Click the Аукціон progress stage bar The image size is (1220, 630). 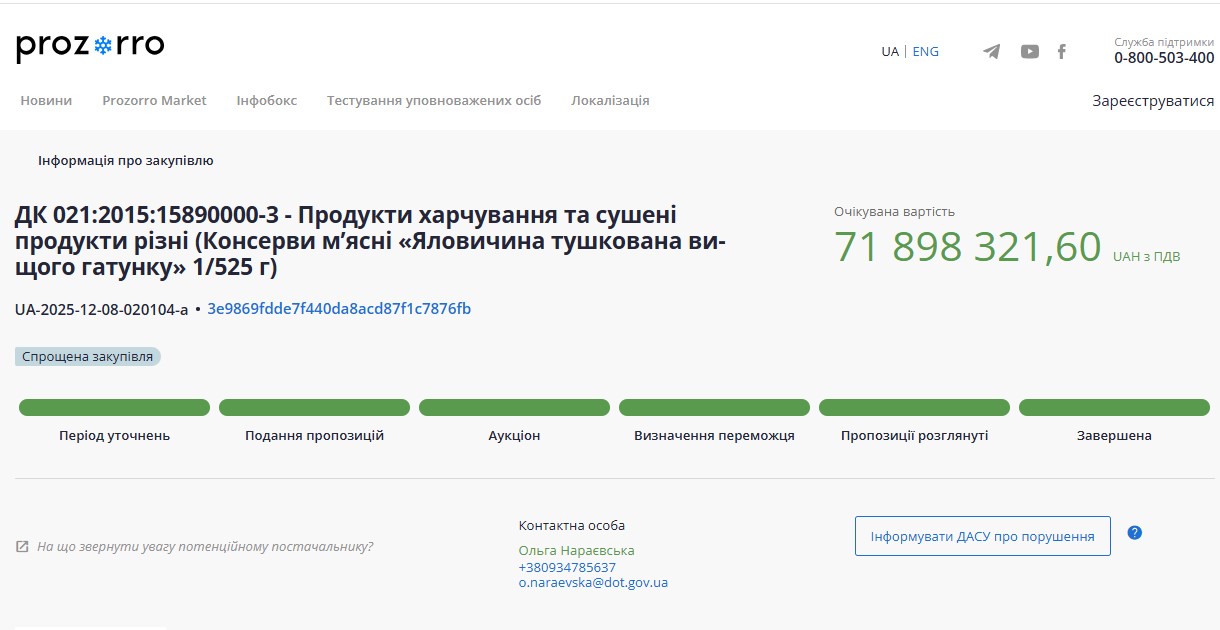click(x=514, y=408)
